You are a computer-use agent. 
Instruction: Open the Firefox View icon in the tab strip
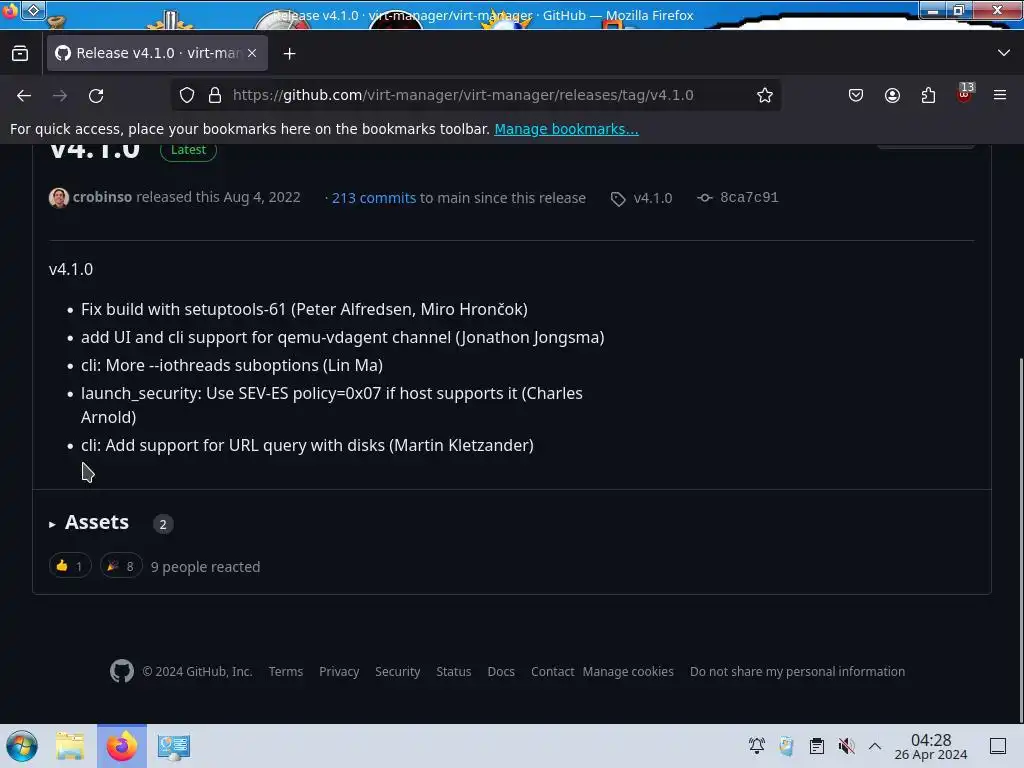pyautogui.click(x=20, y=53)
